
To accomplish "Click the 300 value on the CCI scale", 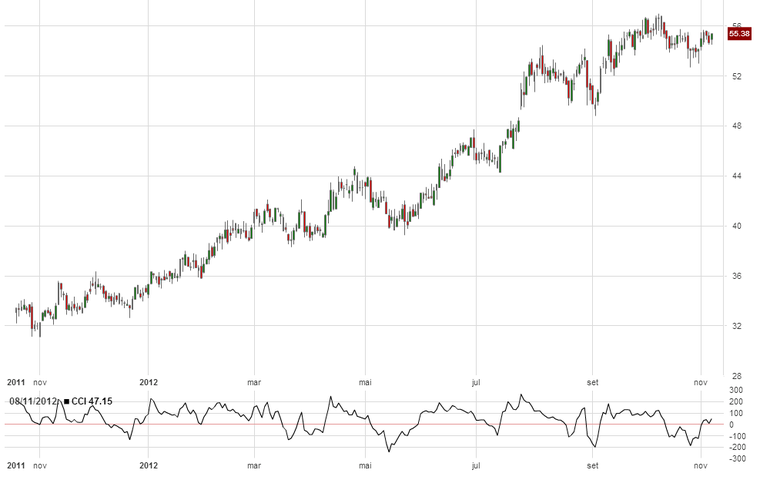I will pyautogui.click(x=735, y=390).
